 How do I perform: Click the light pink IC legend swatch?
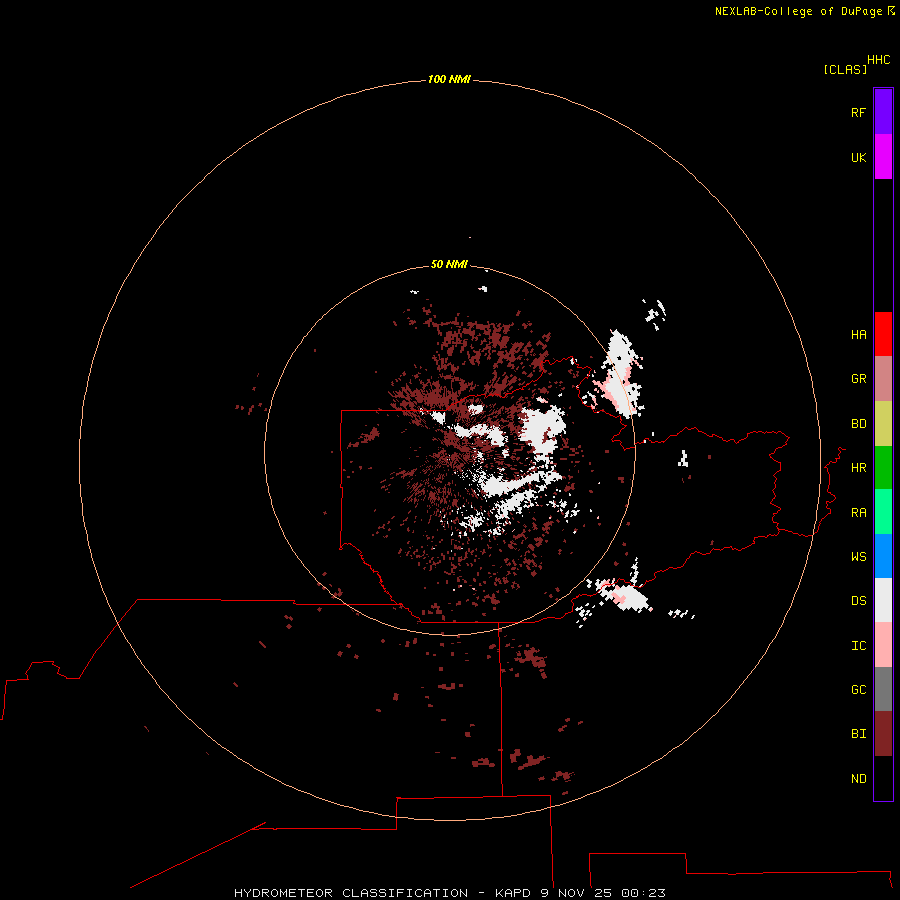pyautogui.click(x=883, y=645)
